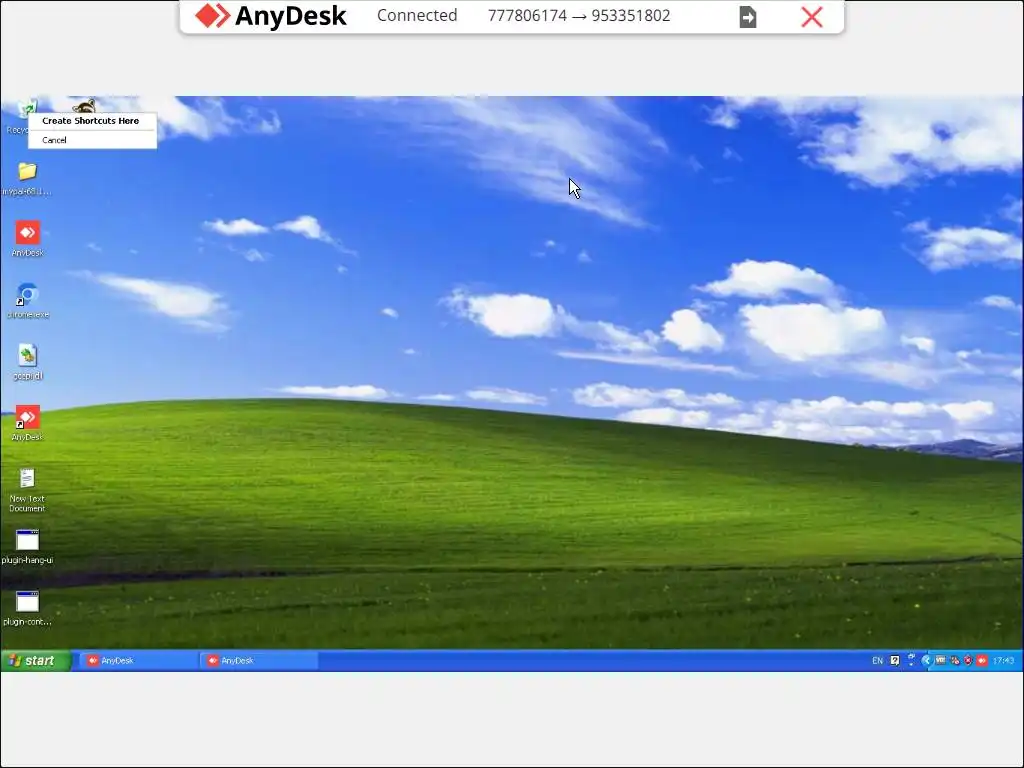Click the session ID 777806174 → 953351802
Screen dimensions: 1024x768
click(579, 16)
